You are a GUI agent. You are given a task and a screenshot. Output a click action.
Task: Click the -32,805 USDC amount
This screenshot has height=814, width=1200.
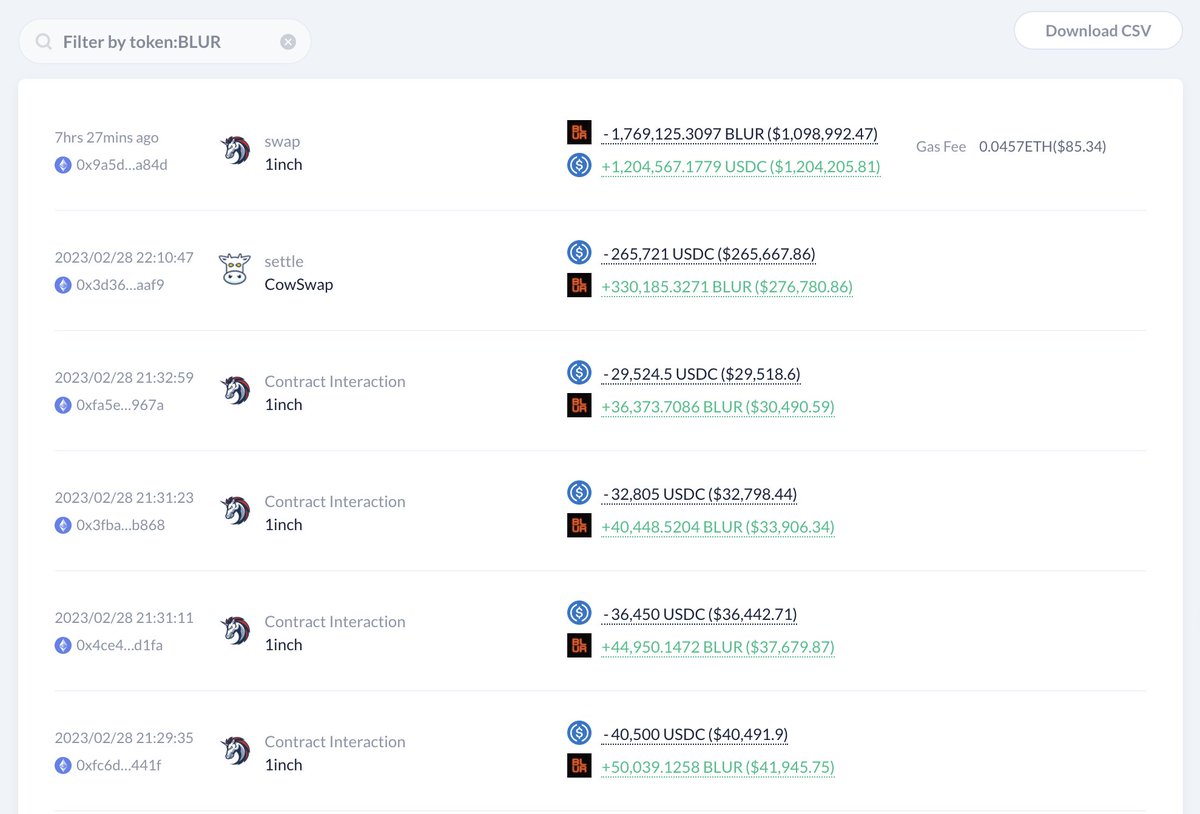[700, 494]
